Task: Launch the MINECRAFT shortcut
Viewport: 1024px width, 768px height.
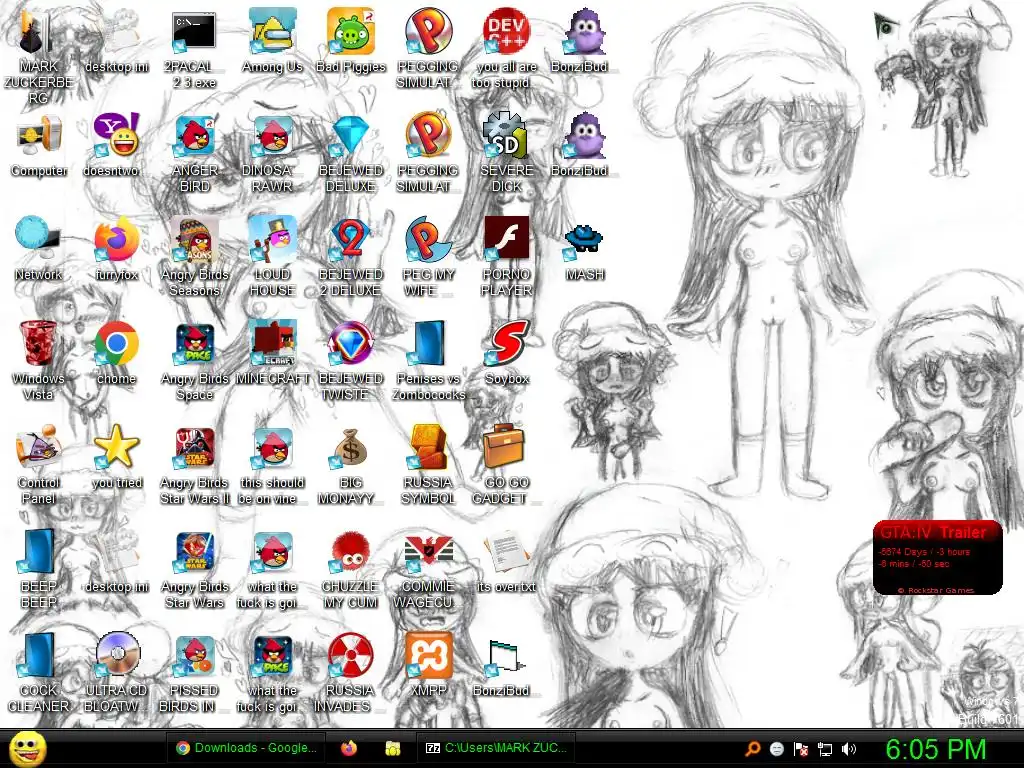Action: pyautogui.click(x=272, y=344)
